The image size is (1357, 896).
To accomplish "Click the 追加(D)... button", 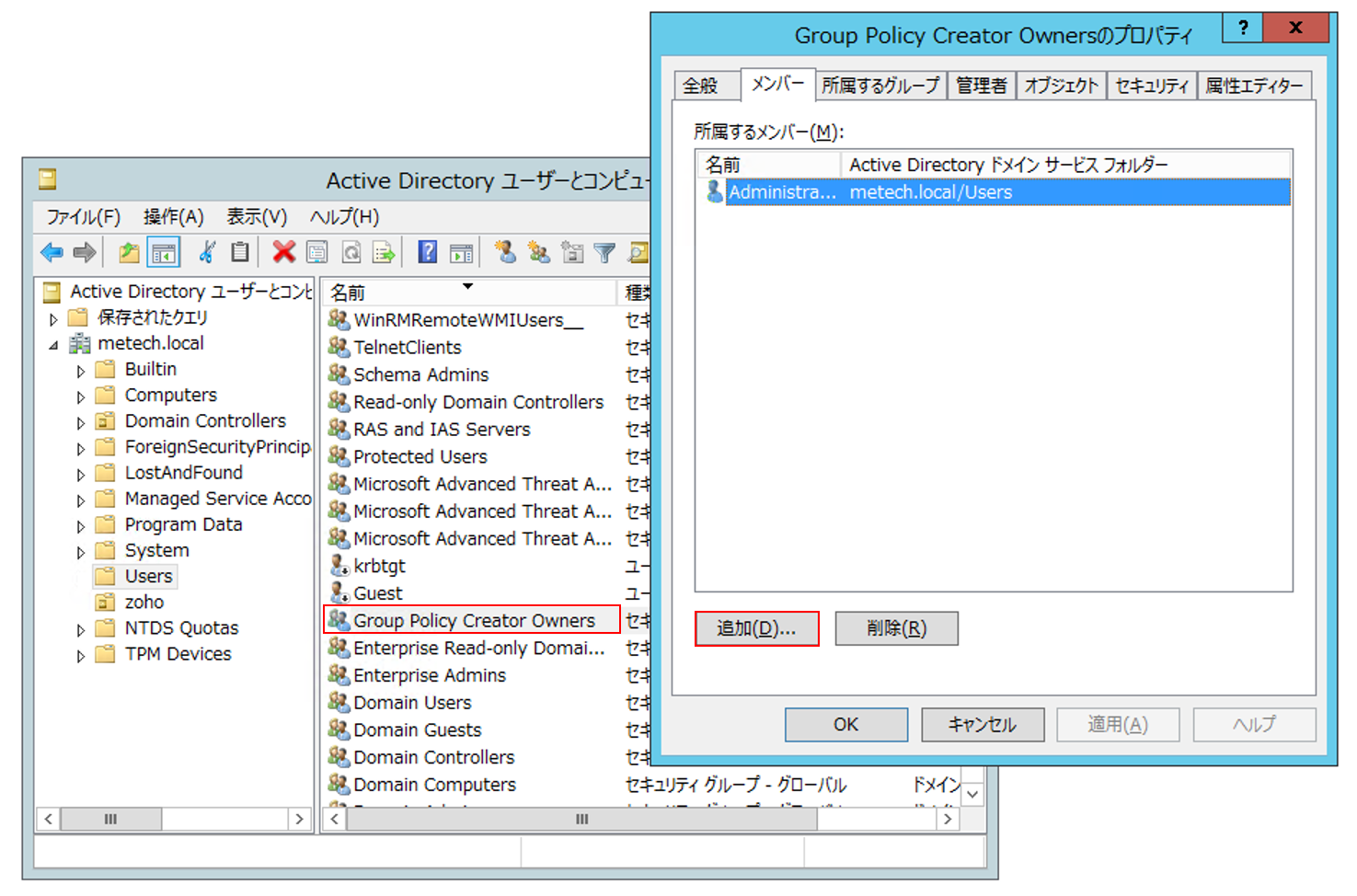I will coord(756,628).
